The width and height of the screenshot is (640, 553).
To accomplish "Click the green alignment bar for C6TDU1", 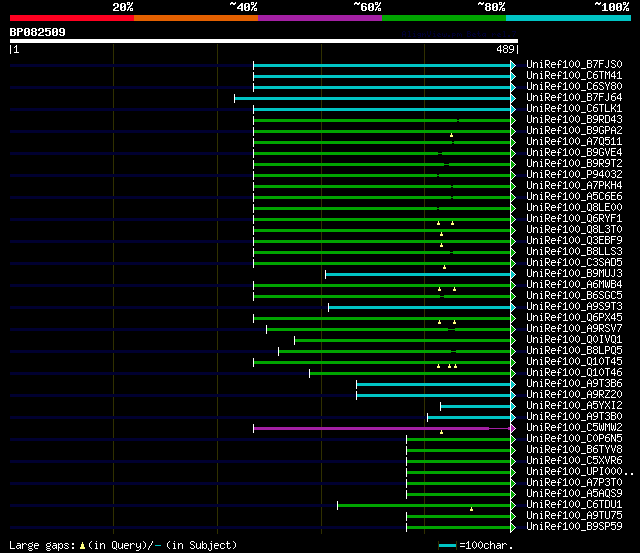I will coord(424,506).
